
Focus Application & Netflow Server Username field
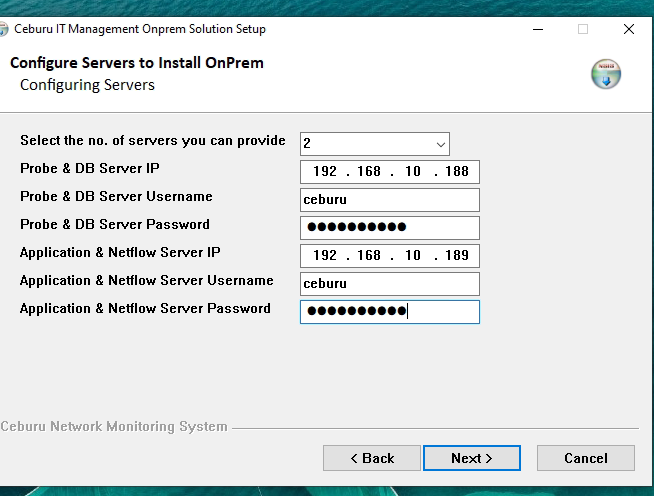click(x=390, y=284)
